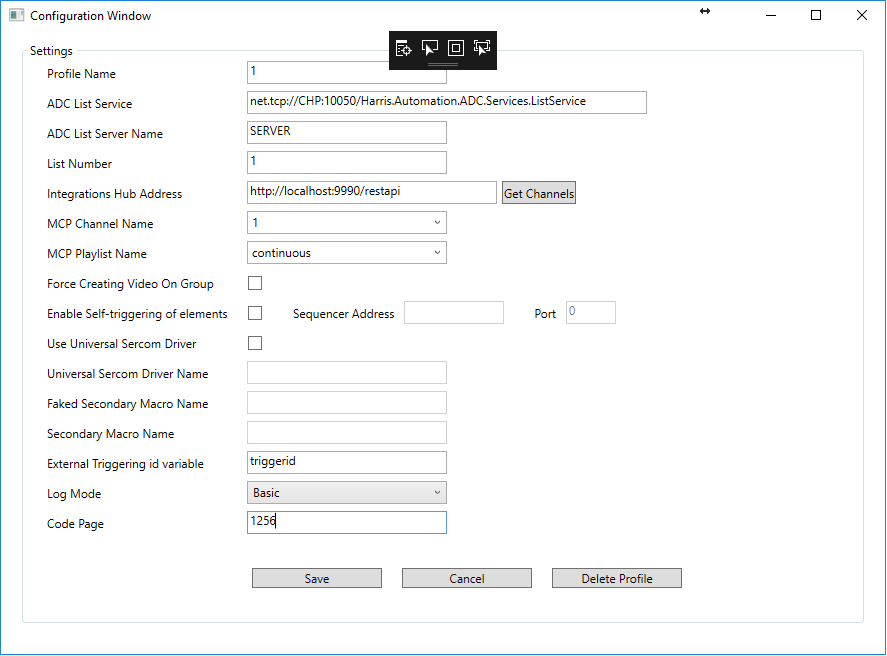Save the profile settings

(316, 578)
